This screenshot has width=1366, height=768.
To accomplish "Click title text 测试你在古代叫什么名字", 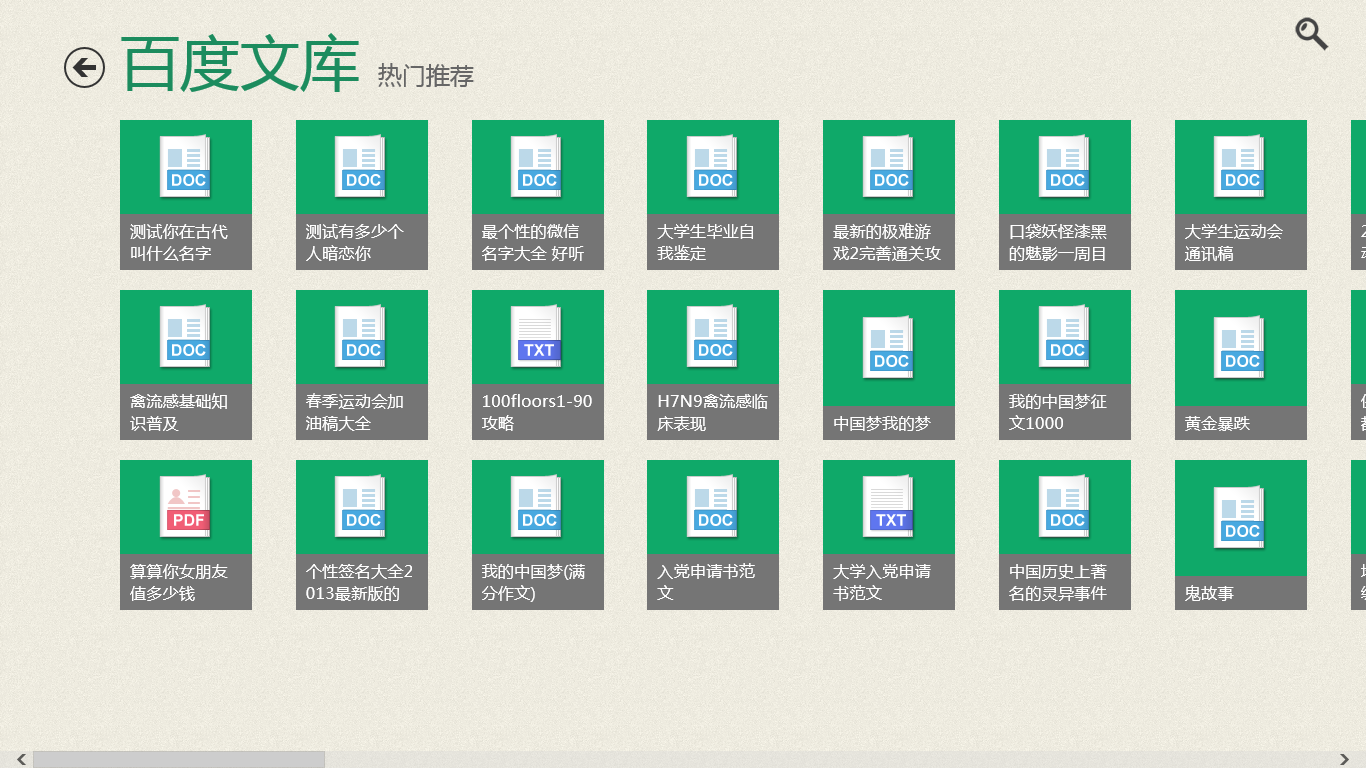I will click(x=179, y=243).
